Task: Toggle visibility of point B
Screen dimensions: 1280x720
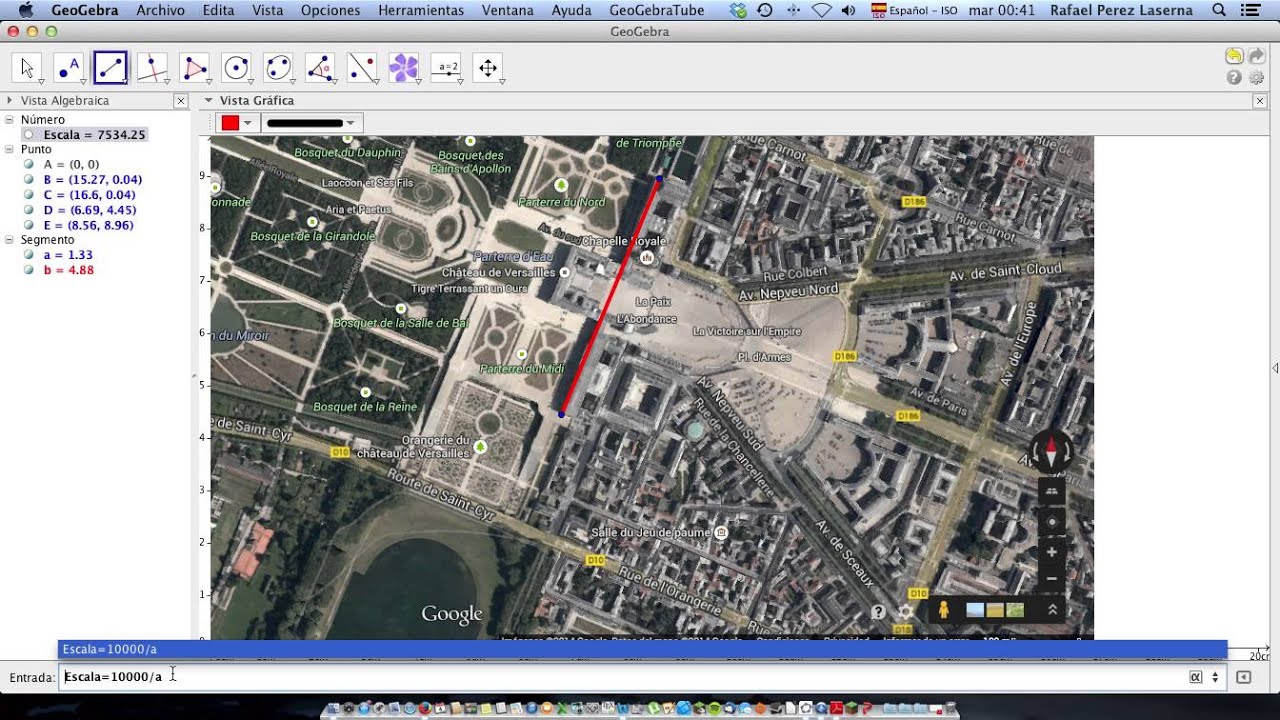Action: [x=29, y=180]
